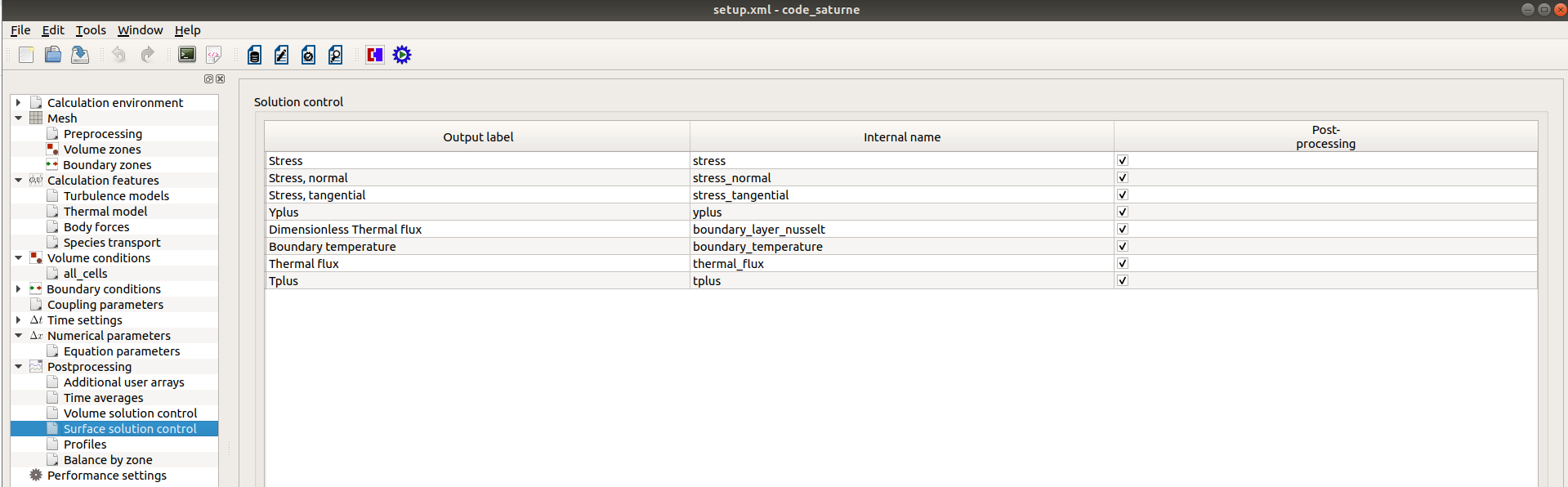This screenshot has height=487, width=1568.
Task: Open the Turbulence models page
Action: pos(116,196)
